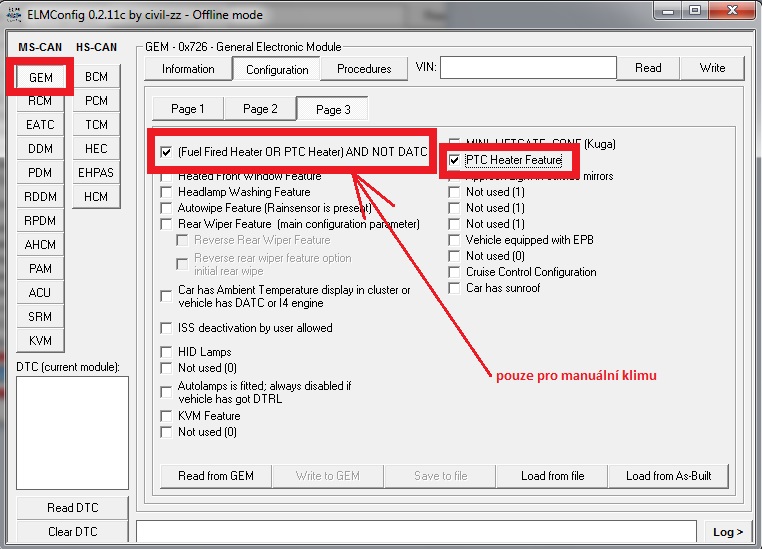Click Read from GEM button
Screen dimensions: 762x549
click(214, 476)
